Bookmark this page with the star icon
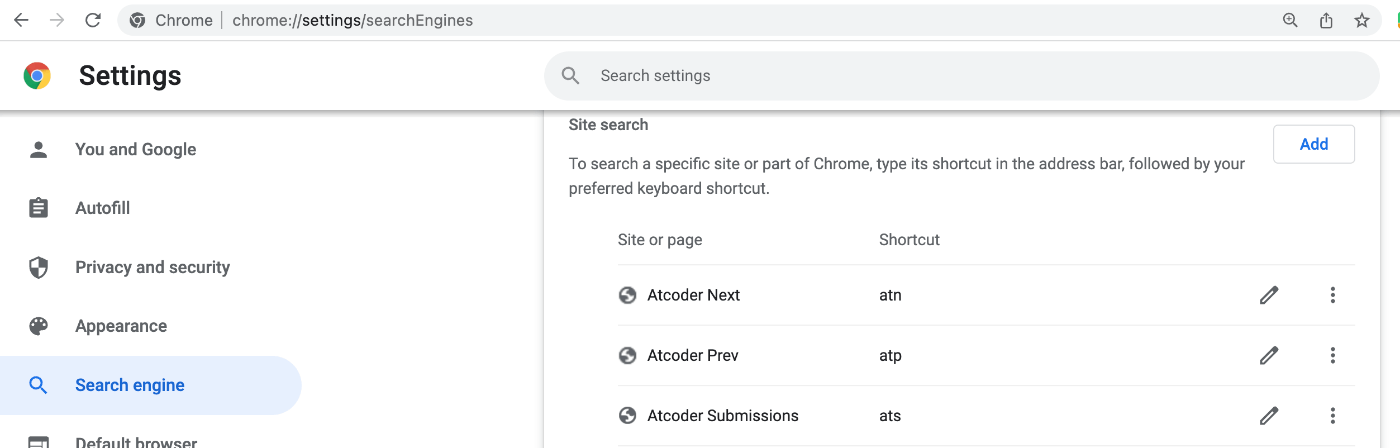Screen dimensions: 1400x448 coord(1362,20)
